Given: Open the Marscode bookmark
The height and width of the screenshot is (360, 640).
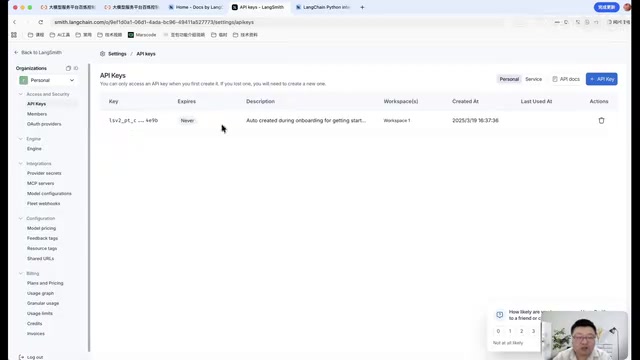Looking at the screenshot, I should pyautogui.click(x=142, y=35).
